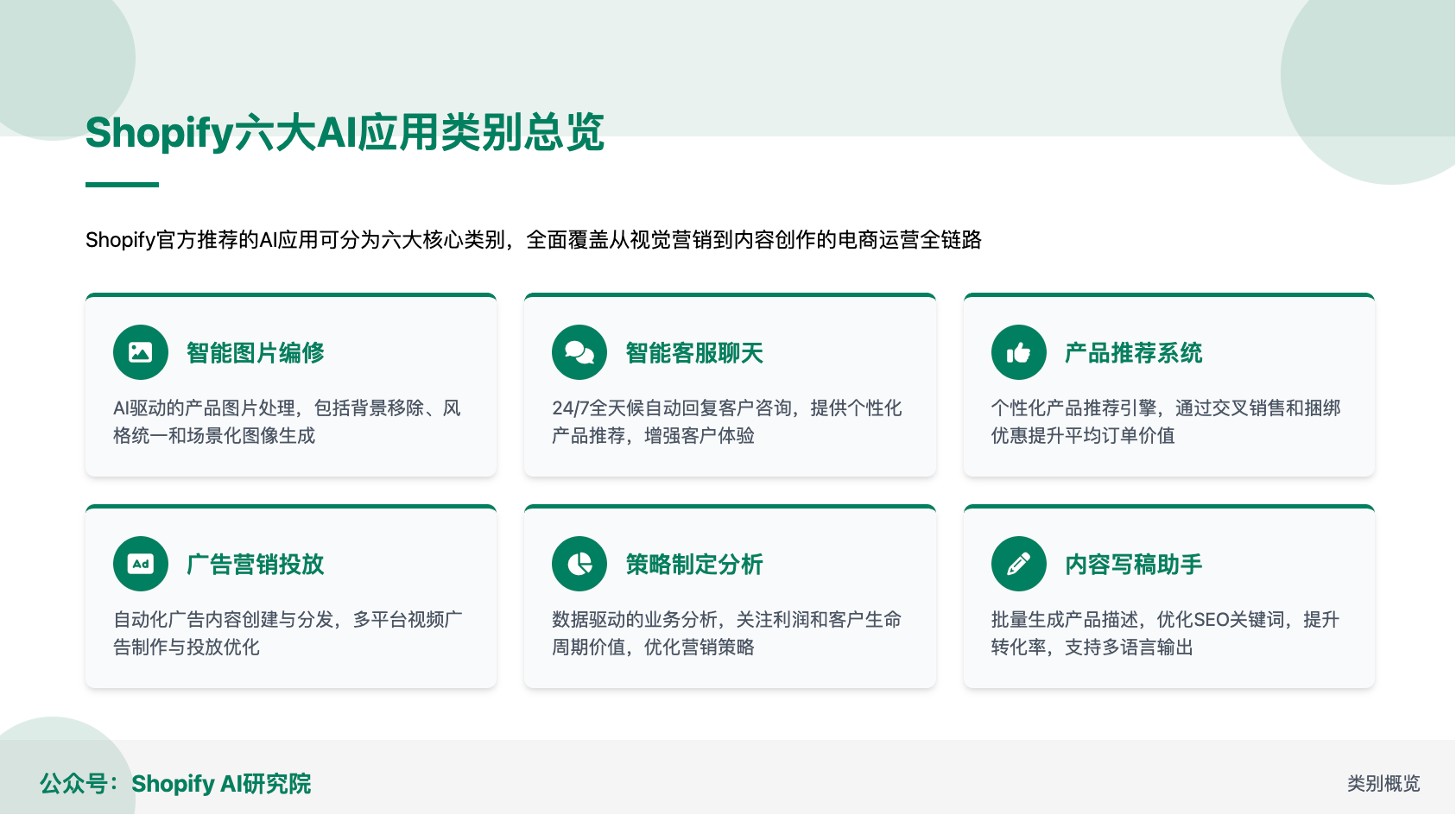Screen dimensions: 1456x815
Task: Click the Ad icon beside 广告营销投放
Action: click(x=141, y=564)
